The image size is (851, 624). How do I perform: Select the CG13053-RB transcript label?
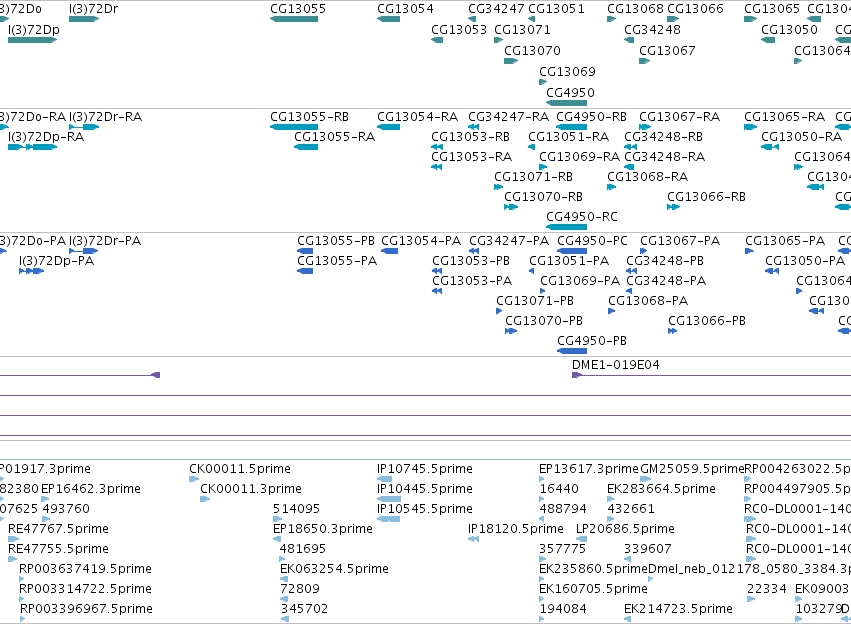coord(471,137)
